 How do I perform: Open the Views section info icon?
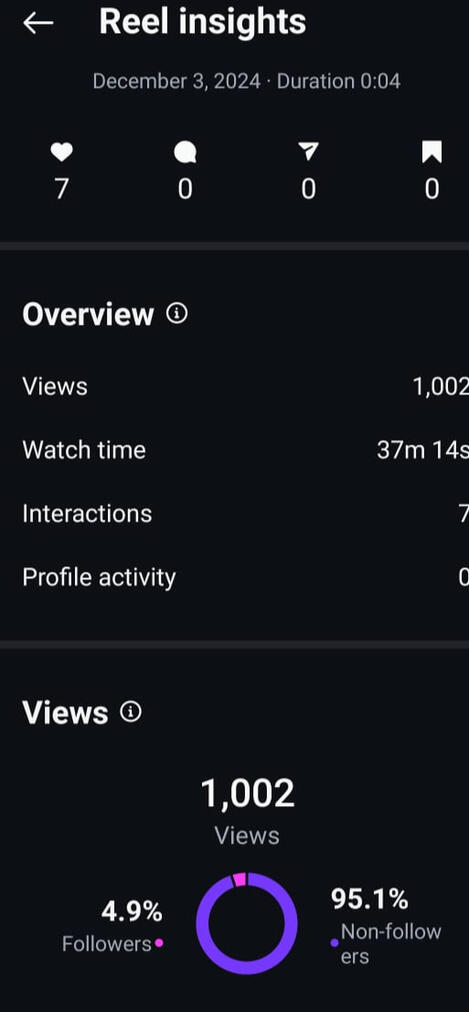click(x=131, y=713)
